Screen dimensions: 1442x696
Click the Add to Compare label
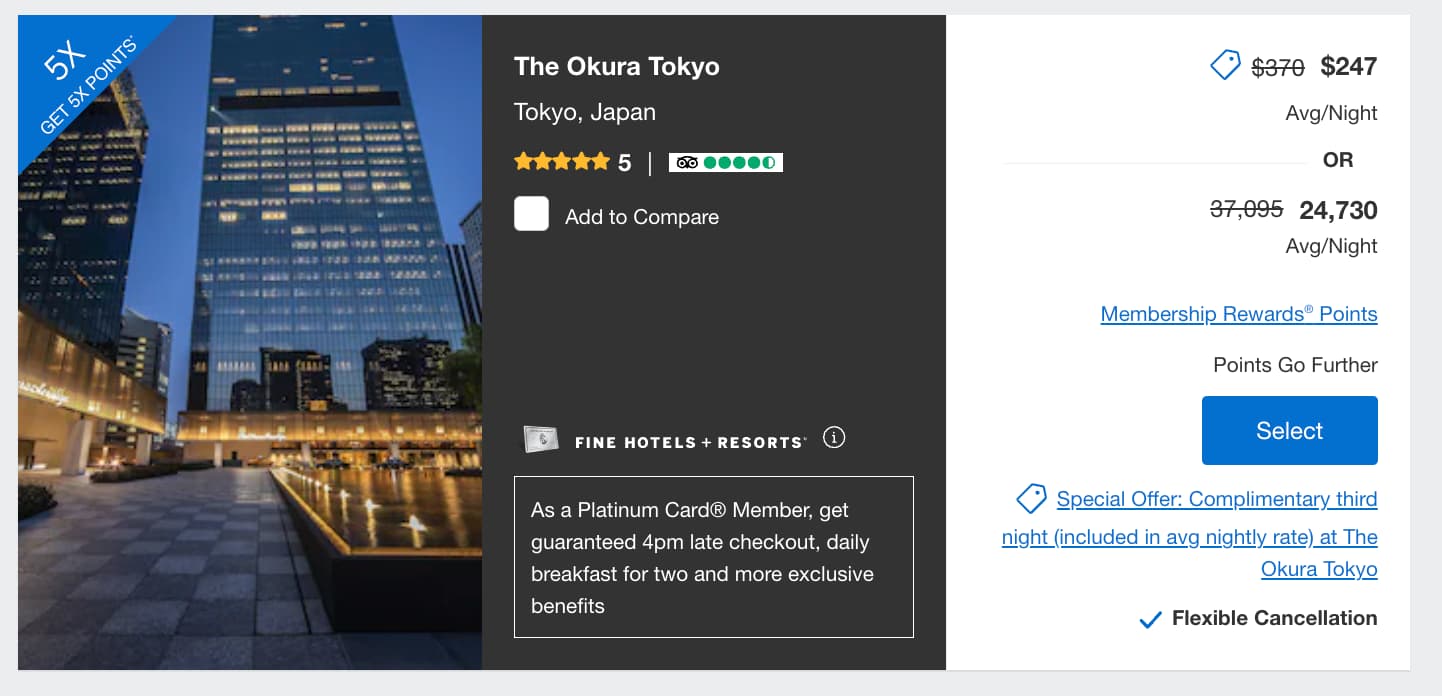coord(642,217)
